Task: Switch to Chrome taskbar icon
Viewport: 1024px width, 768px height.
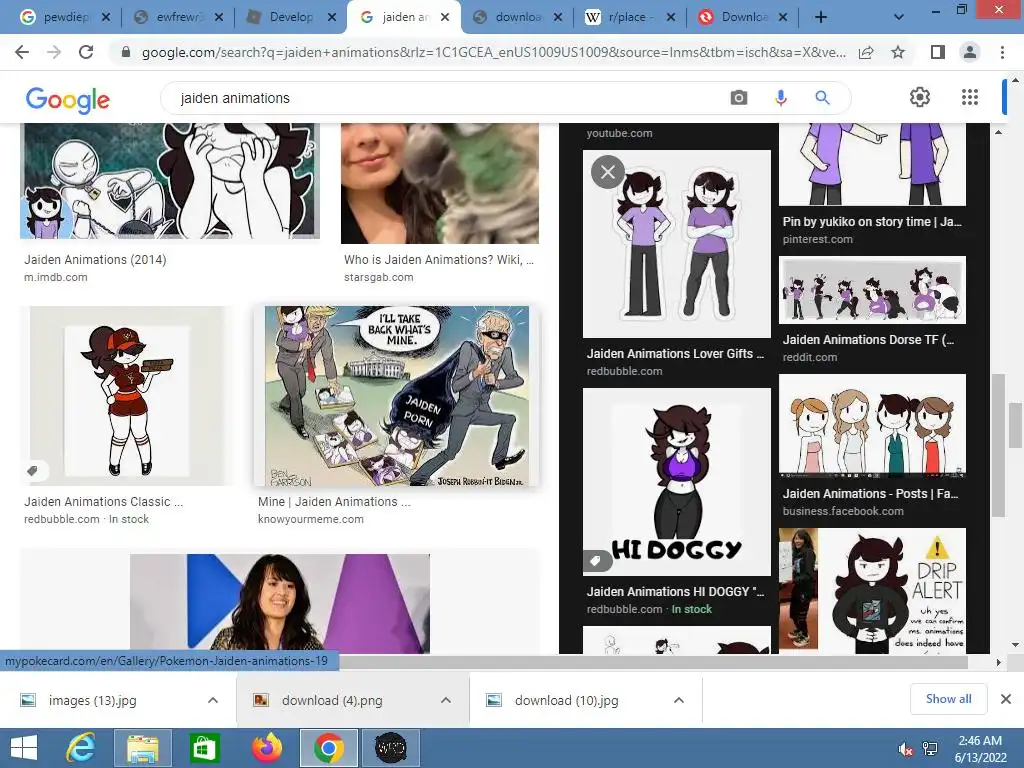Action: click(x=328, y=748)
